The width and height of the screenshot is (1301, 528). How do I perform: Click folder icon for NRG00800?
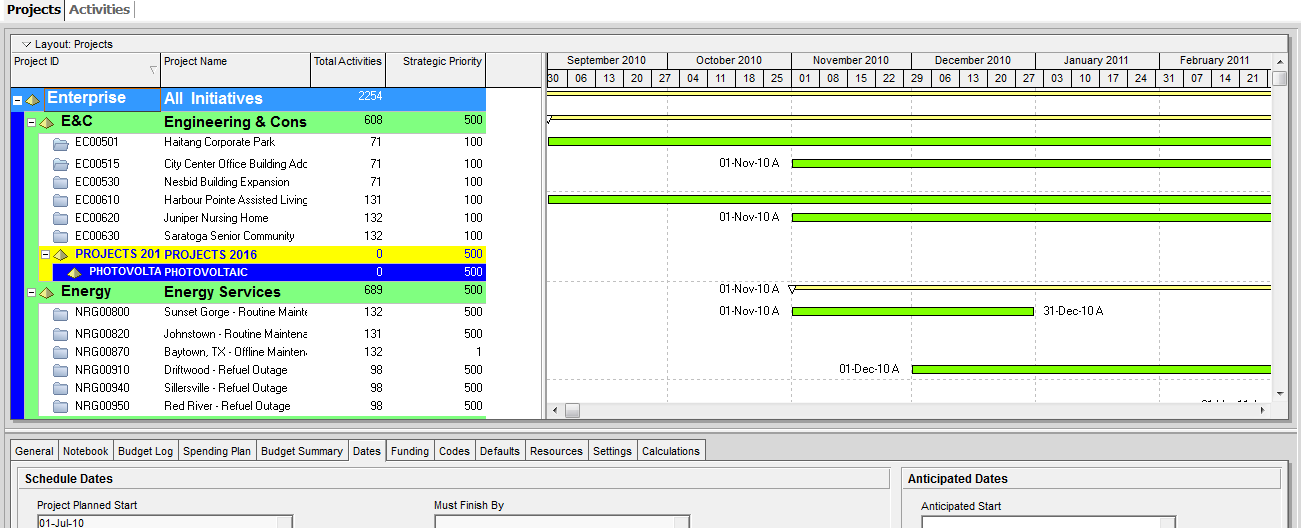tap(60, 312)
